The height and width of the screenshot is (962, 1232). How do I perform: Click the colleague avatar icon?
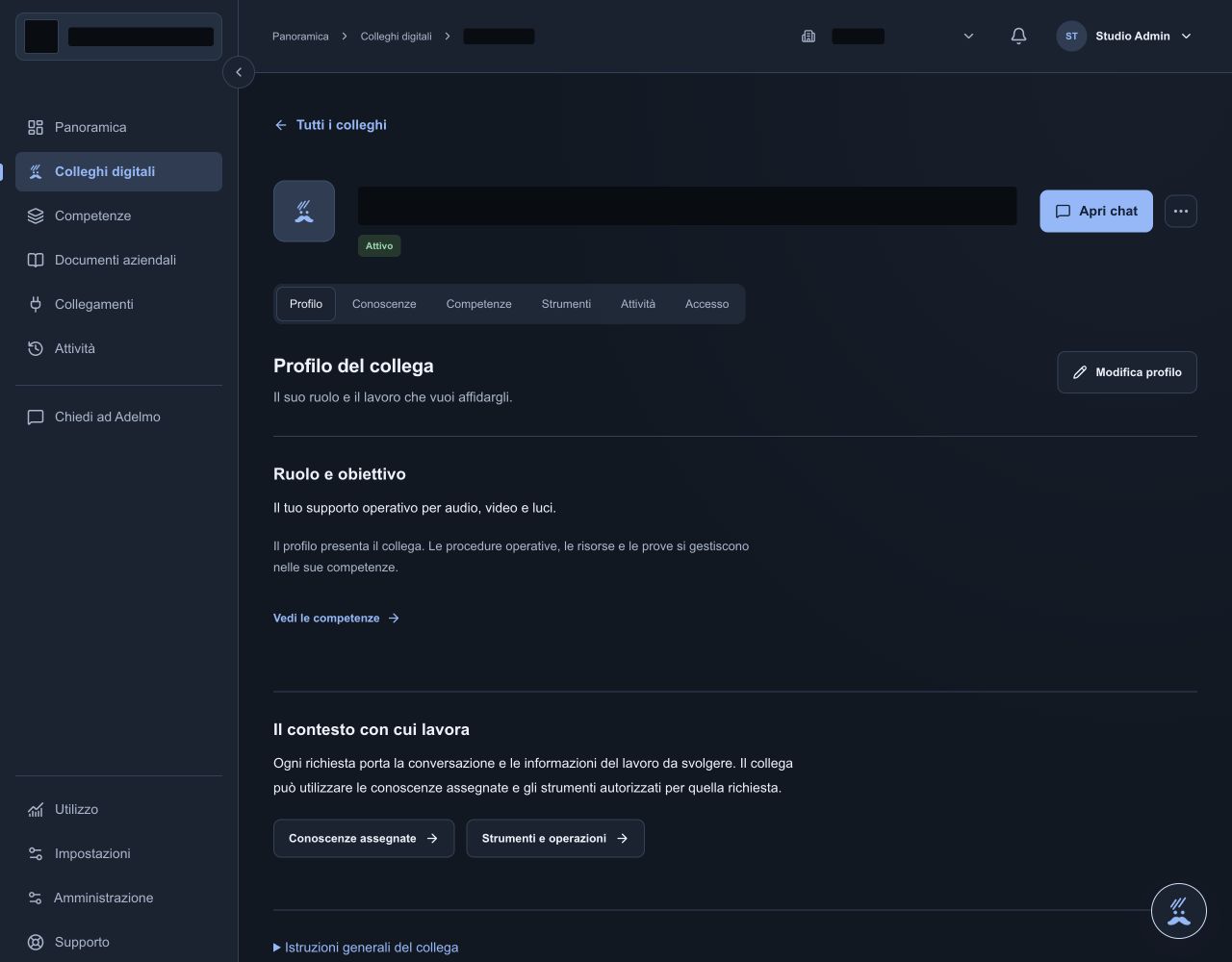coord(304,211)
